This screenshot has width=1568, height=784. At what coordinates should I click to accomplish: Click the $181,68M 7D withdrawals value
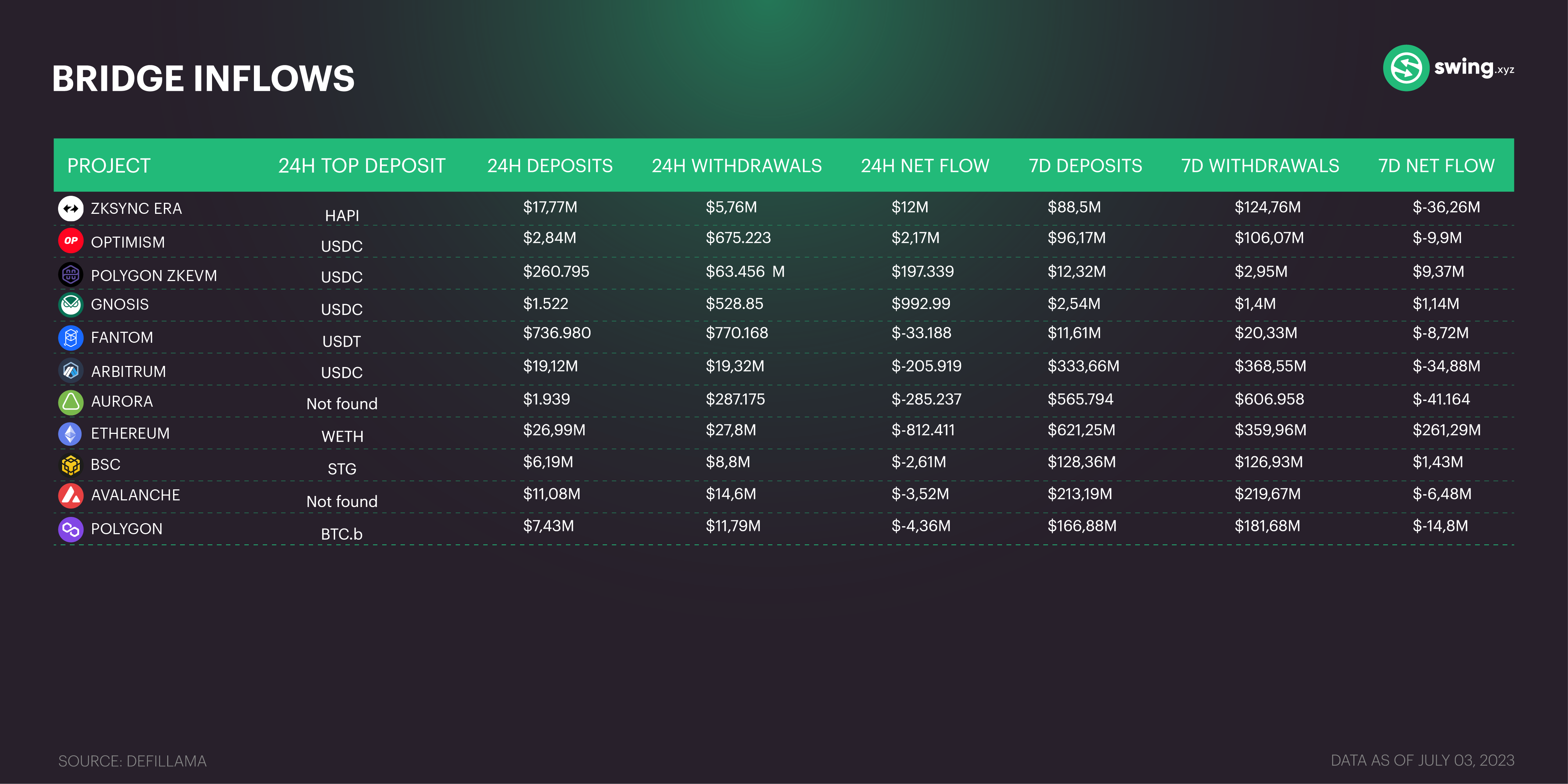(x=1267, y=526)
